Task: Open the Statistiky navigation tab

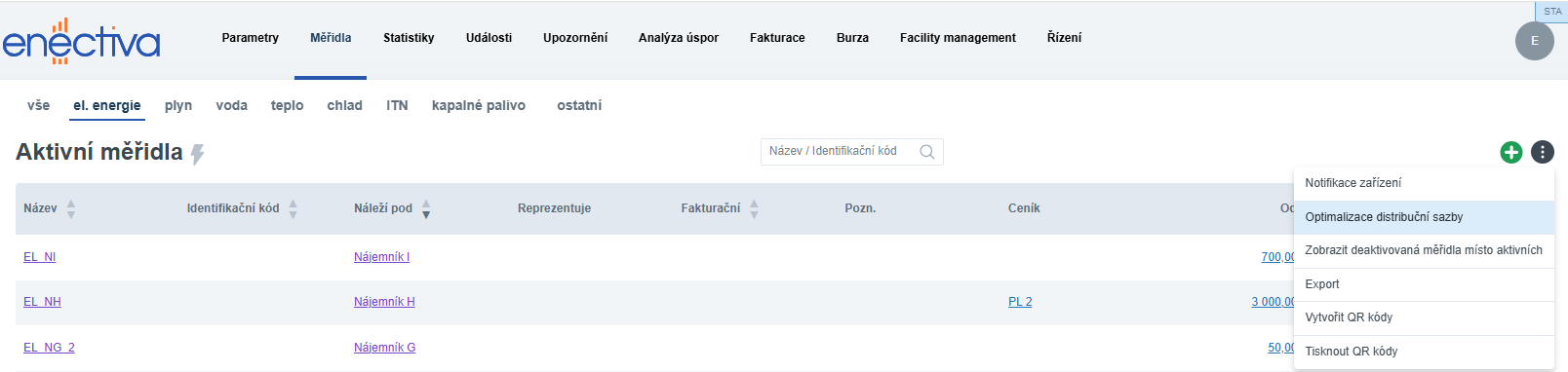Action: tap(409, 38)
